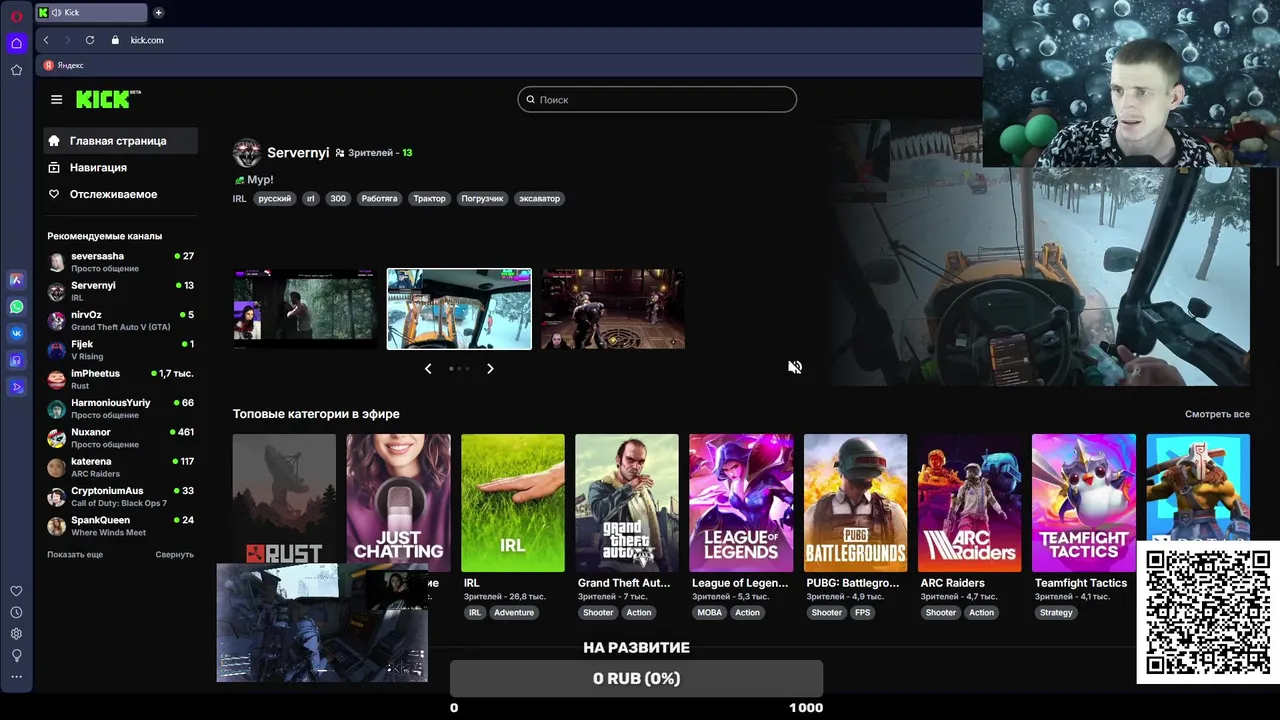Go back with the browser back arrow

point(46,40)
